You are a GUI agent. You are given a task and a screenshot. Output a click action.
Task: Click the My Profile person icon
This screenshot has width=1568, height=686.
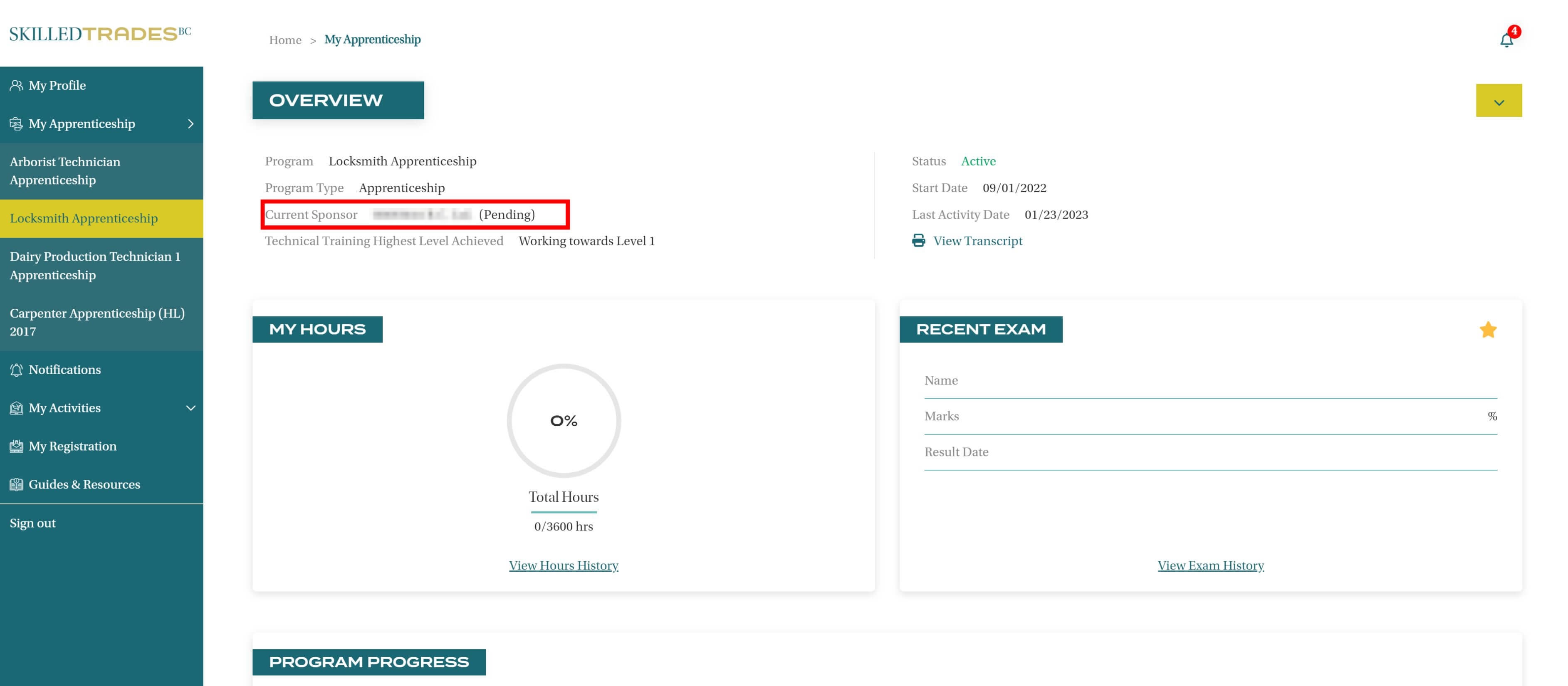click(x=17, y=85)
